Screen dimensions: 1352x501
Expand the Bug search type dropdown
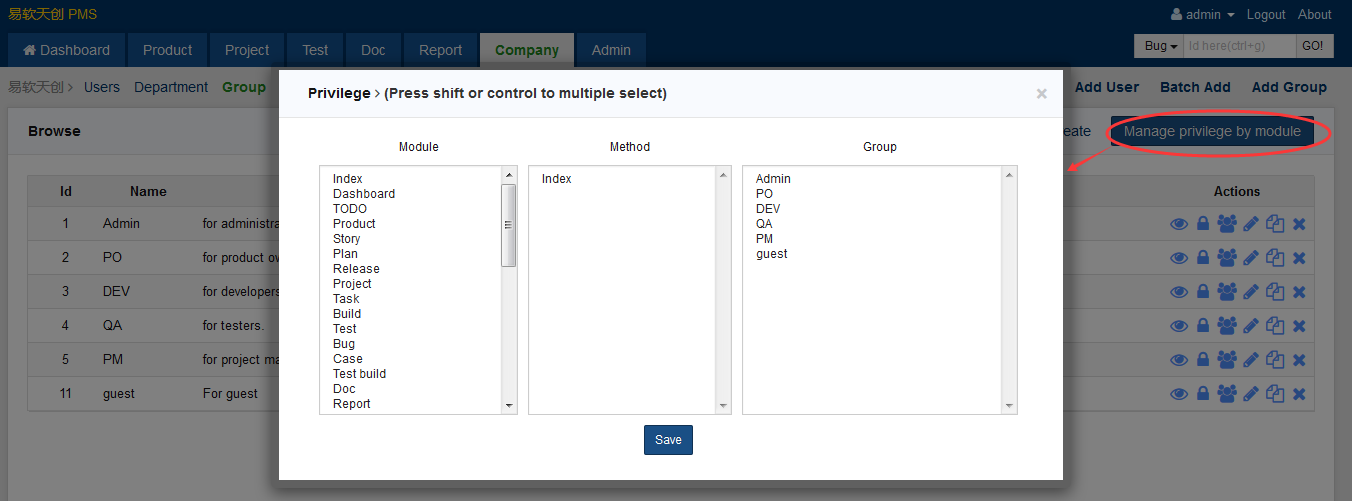tap(1160, 46)
